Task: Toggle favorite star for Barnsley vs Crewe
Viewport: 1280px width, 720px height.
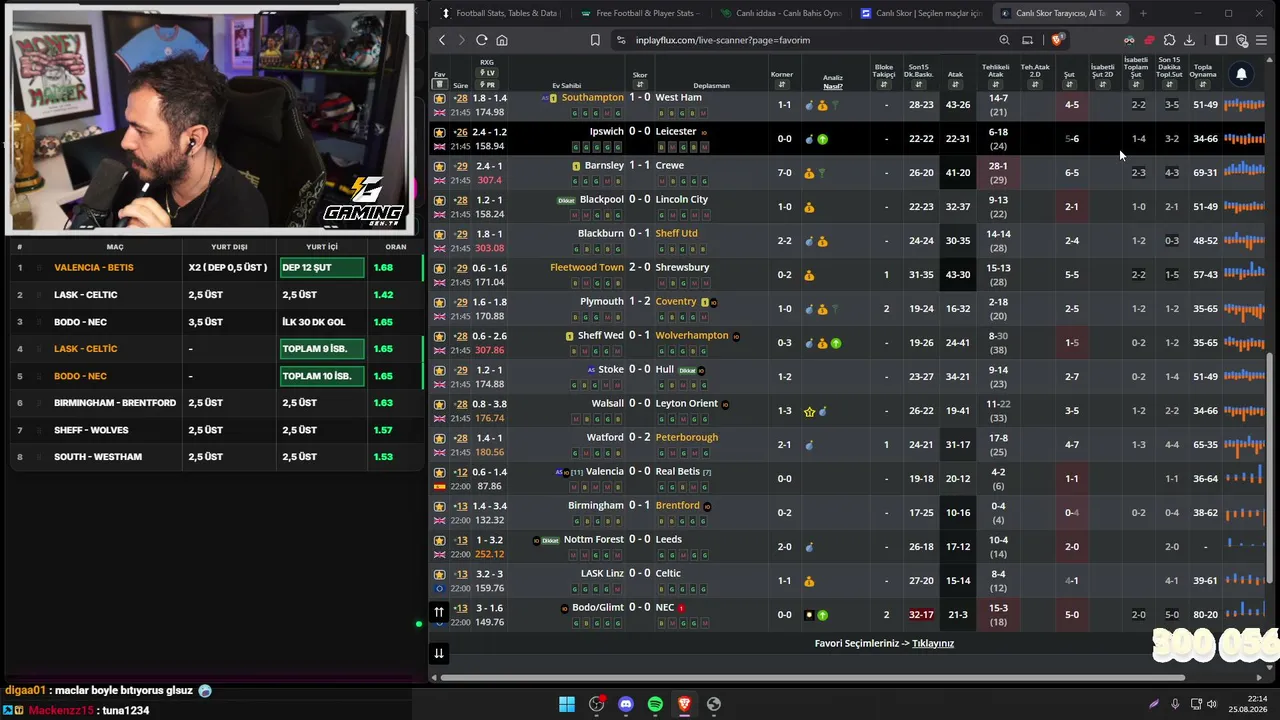Action: pos(439,166)
